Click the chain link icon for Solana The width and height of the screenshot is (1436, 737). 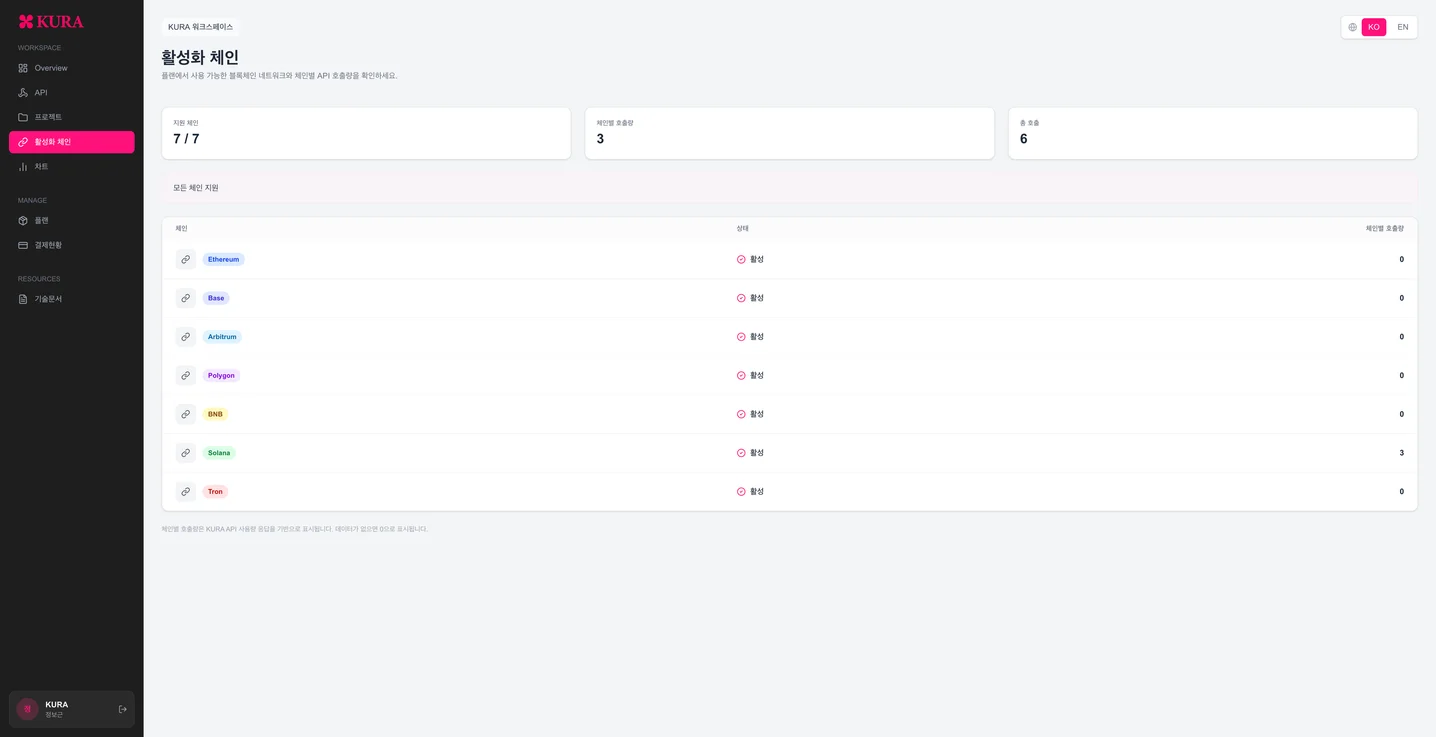186,453
